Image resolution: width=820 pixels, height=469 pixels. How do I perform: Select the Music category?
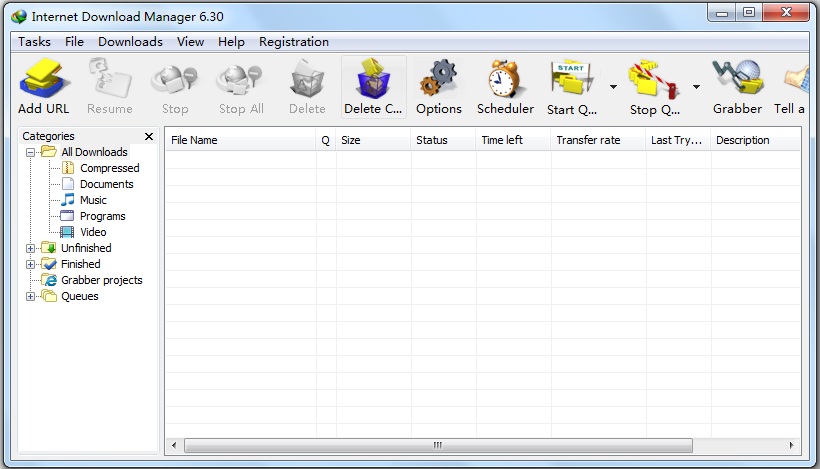[93, 200]
